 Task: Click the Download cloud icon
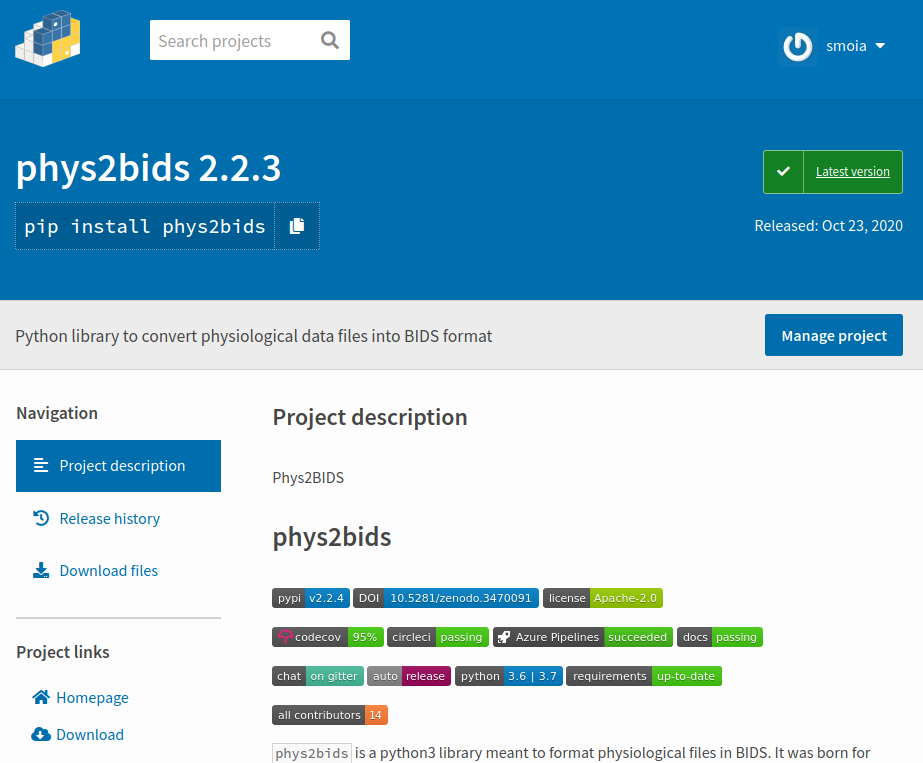point(41,734)
